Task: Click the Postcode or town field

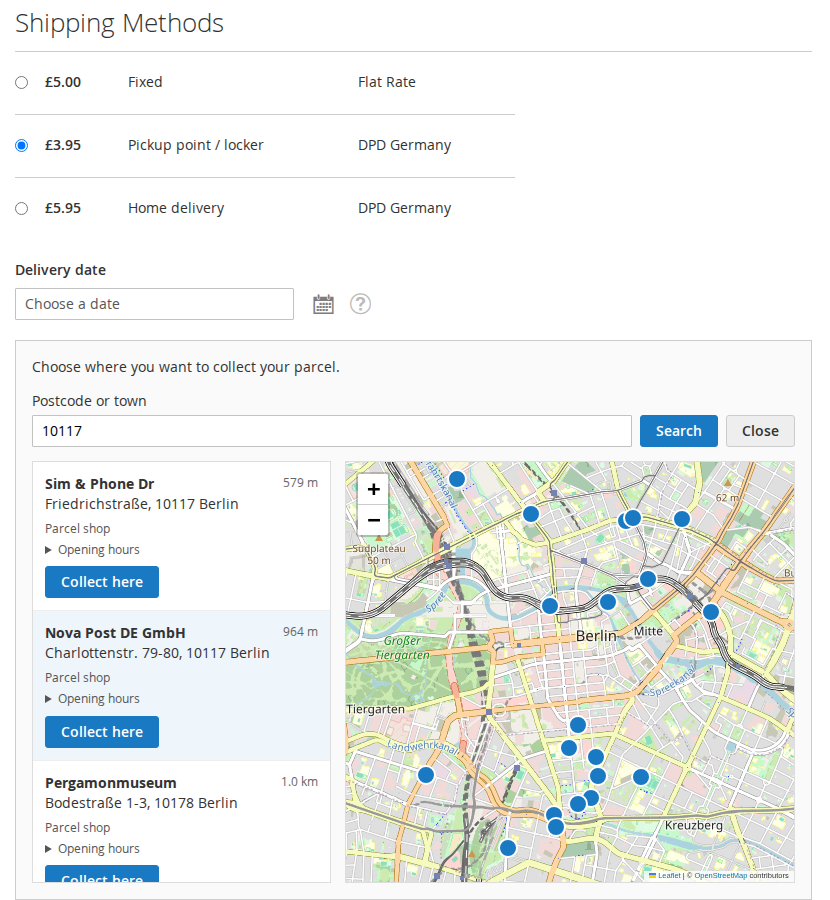Action: [332, 431]
